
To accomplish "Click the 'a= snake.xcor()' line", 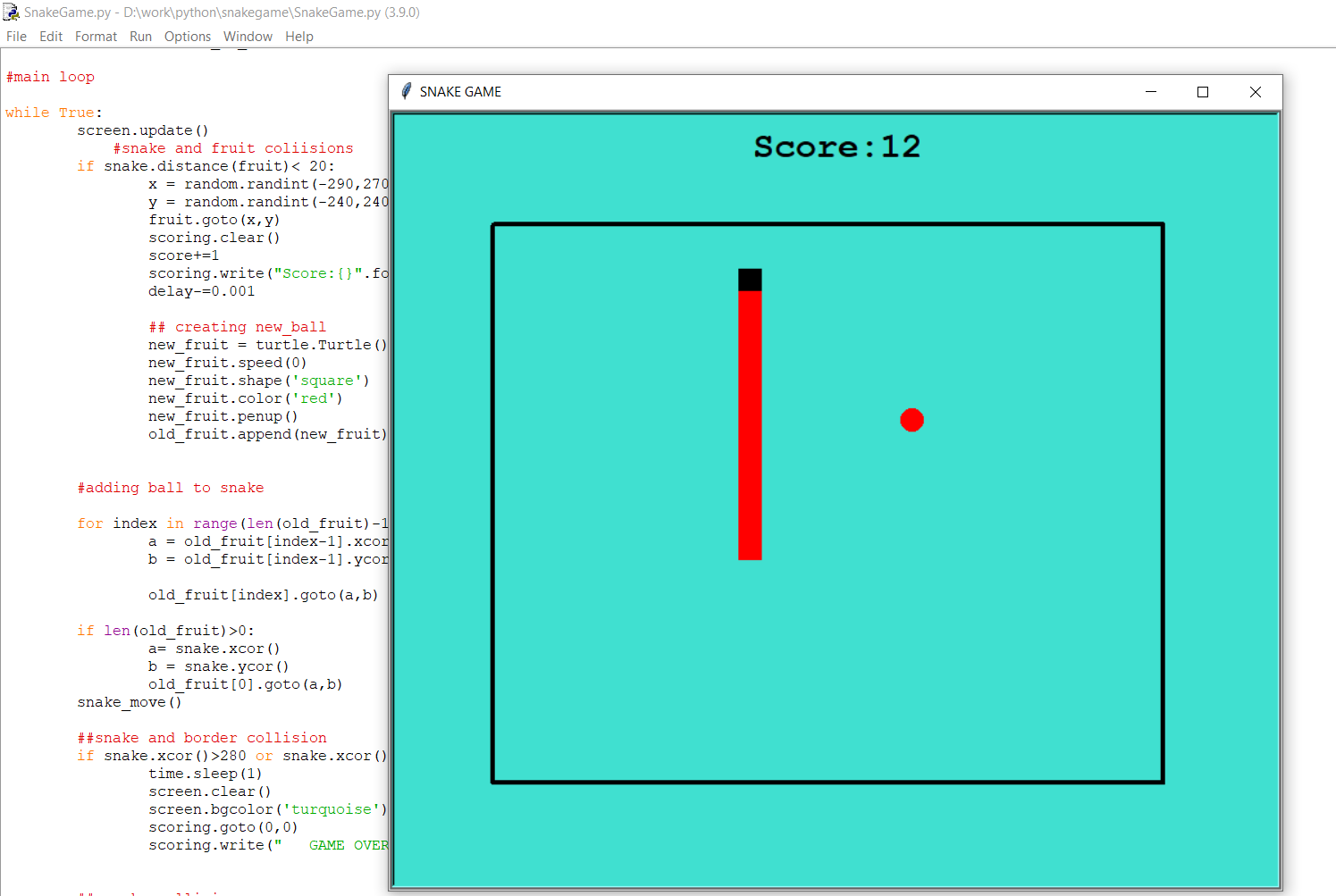I will pos(214,649).
